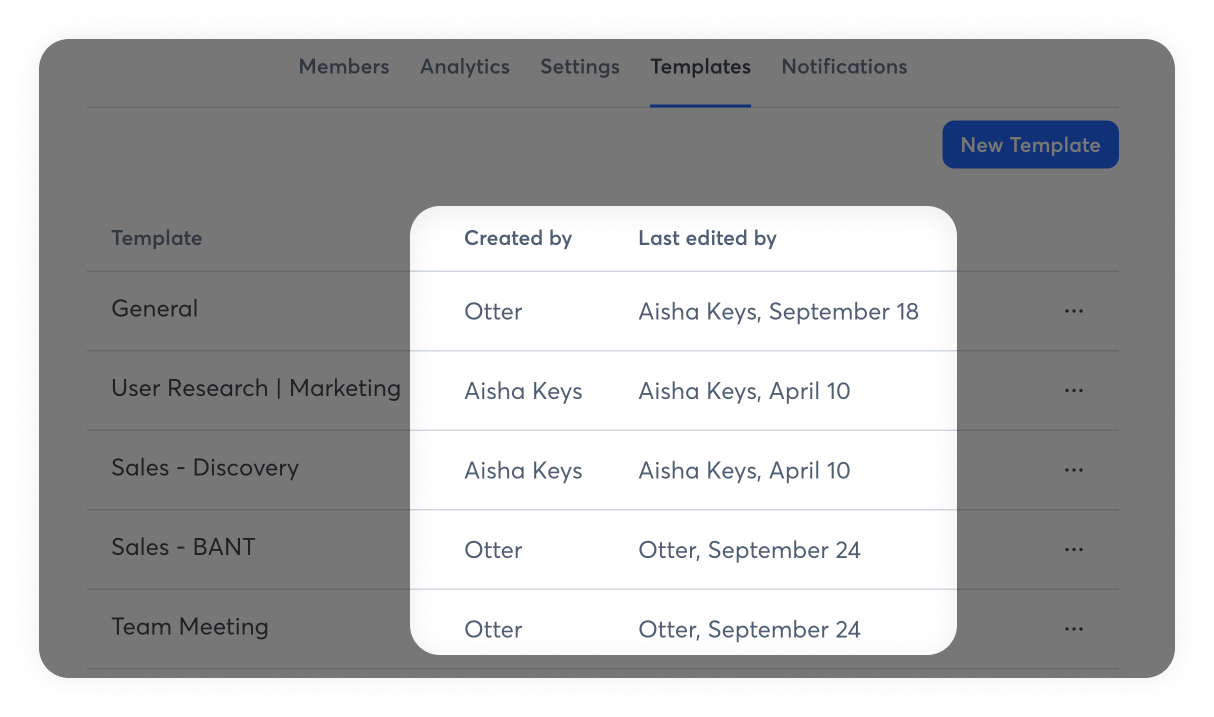Click the New Template button

[1030, 145]
